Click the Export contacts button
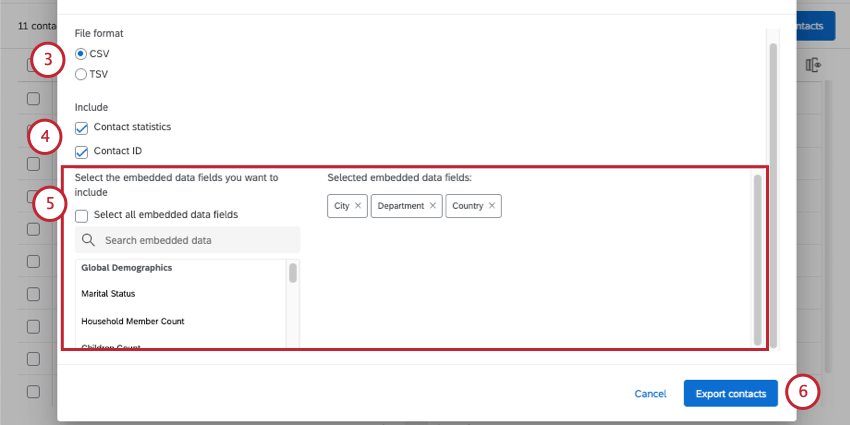The height and width of the screenshot is (425, 850). coord(731,394)
